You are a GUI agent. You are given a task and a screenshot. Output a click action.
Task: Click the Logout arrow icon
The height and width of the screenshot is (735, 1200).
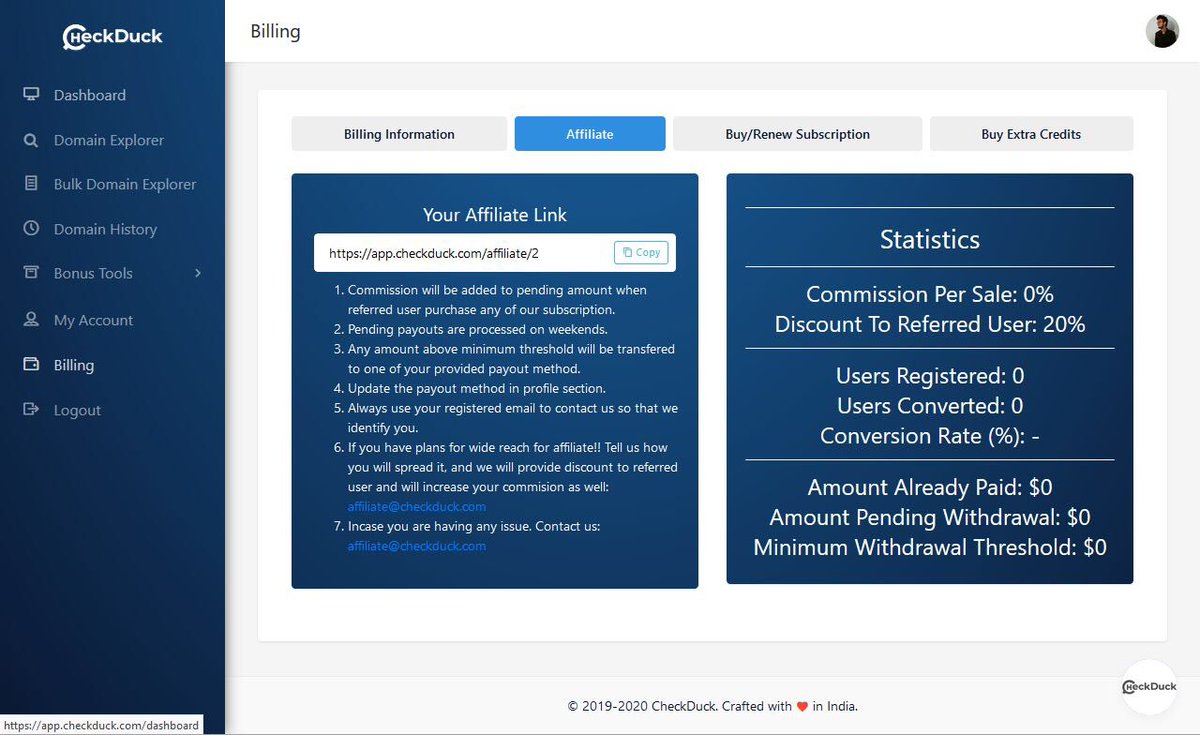[31, 409]
